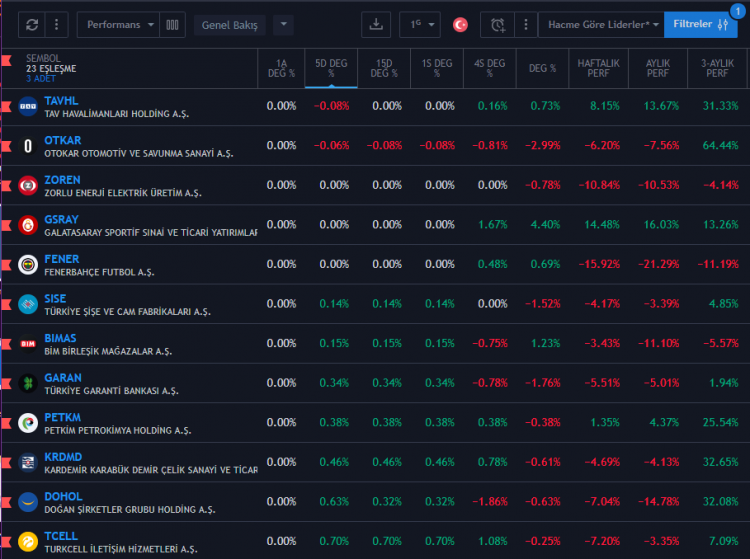The width and height of the screenshot is (750, 559).
Task: Sort by HAFTALIK PERF column
Action: (x=598, y=68)
